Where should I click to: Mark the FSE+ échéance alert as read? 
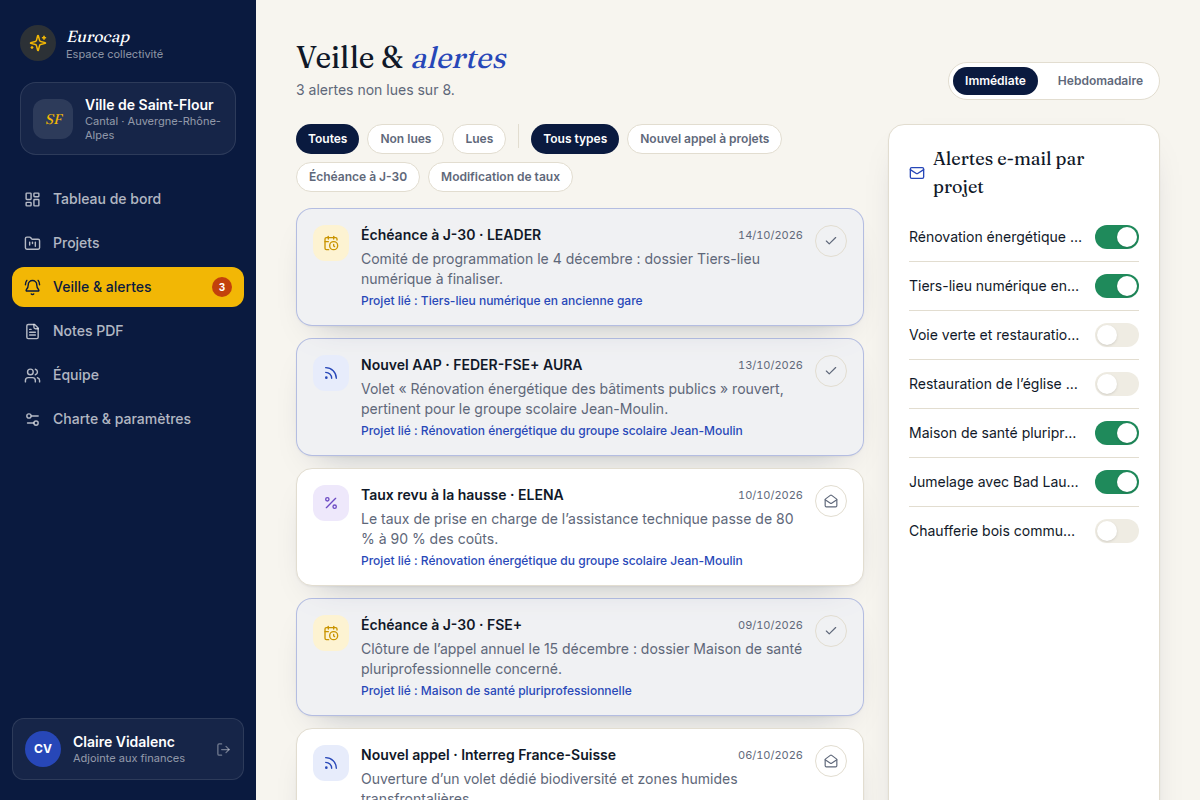click(x=831, y=631)
